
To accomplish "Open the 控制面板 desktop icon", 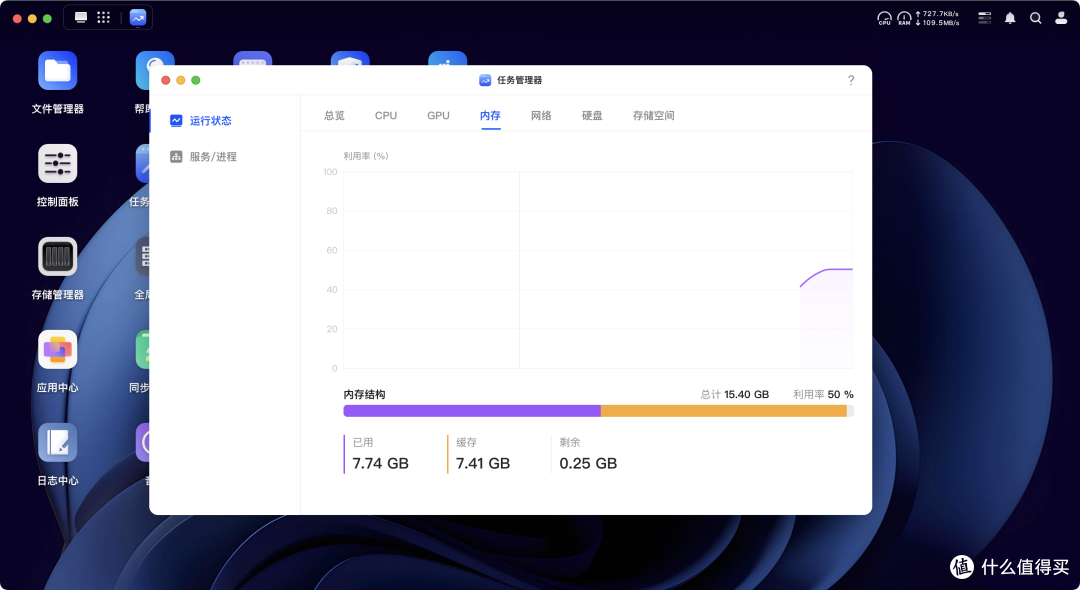I will (x=57, y=163).
